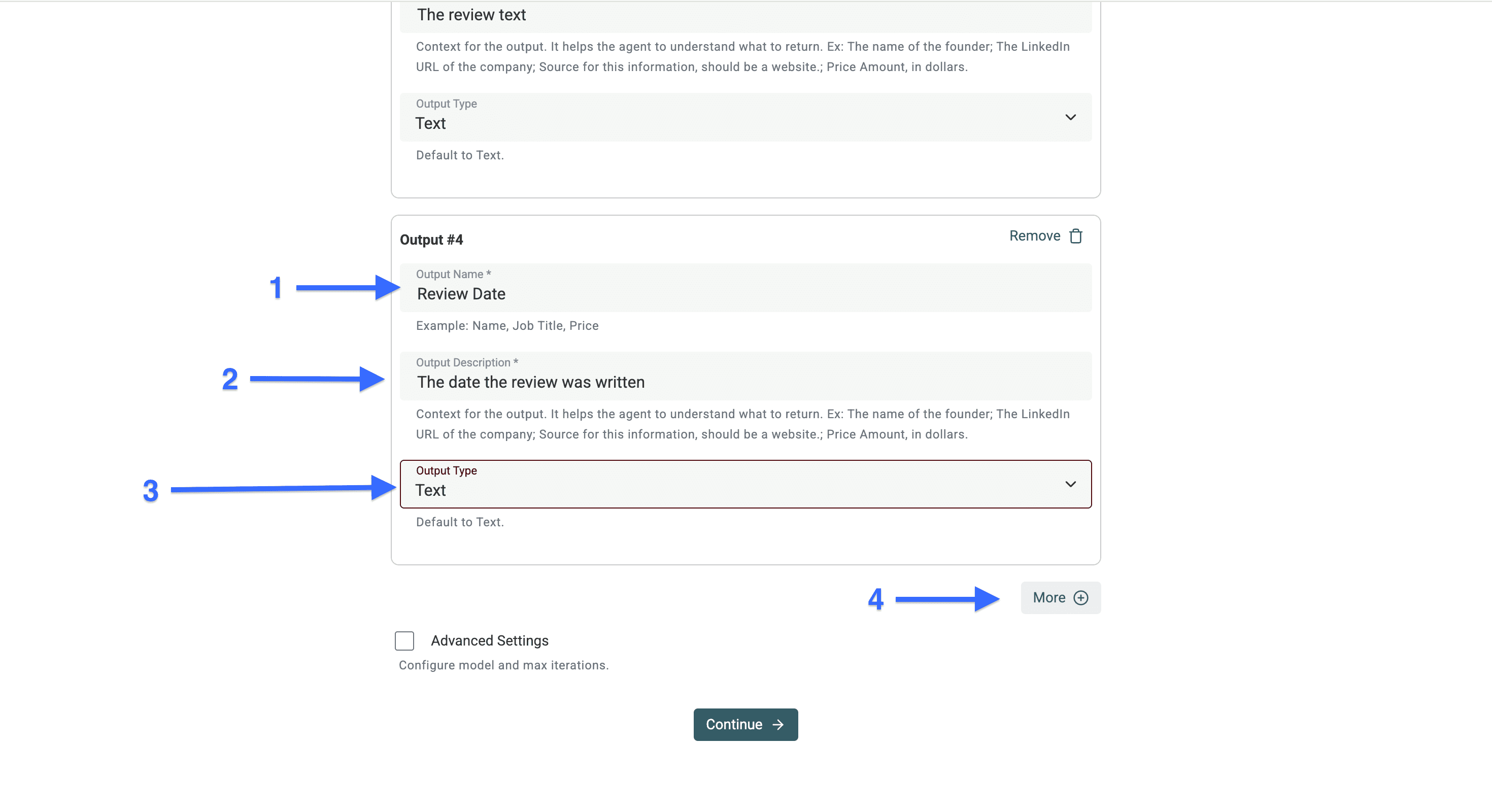
Task: Remove Output #4 using the Remove link
Action: (1034, 236)
